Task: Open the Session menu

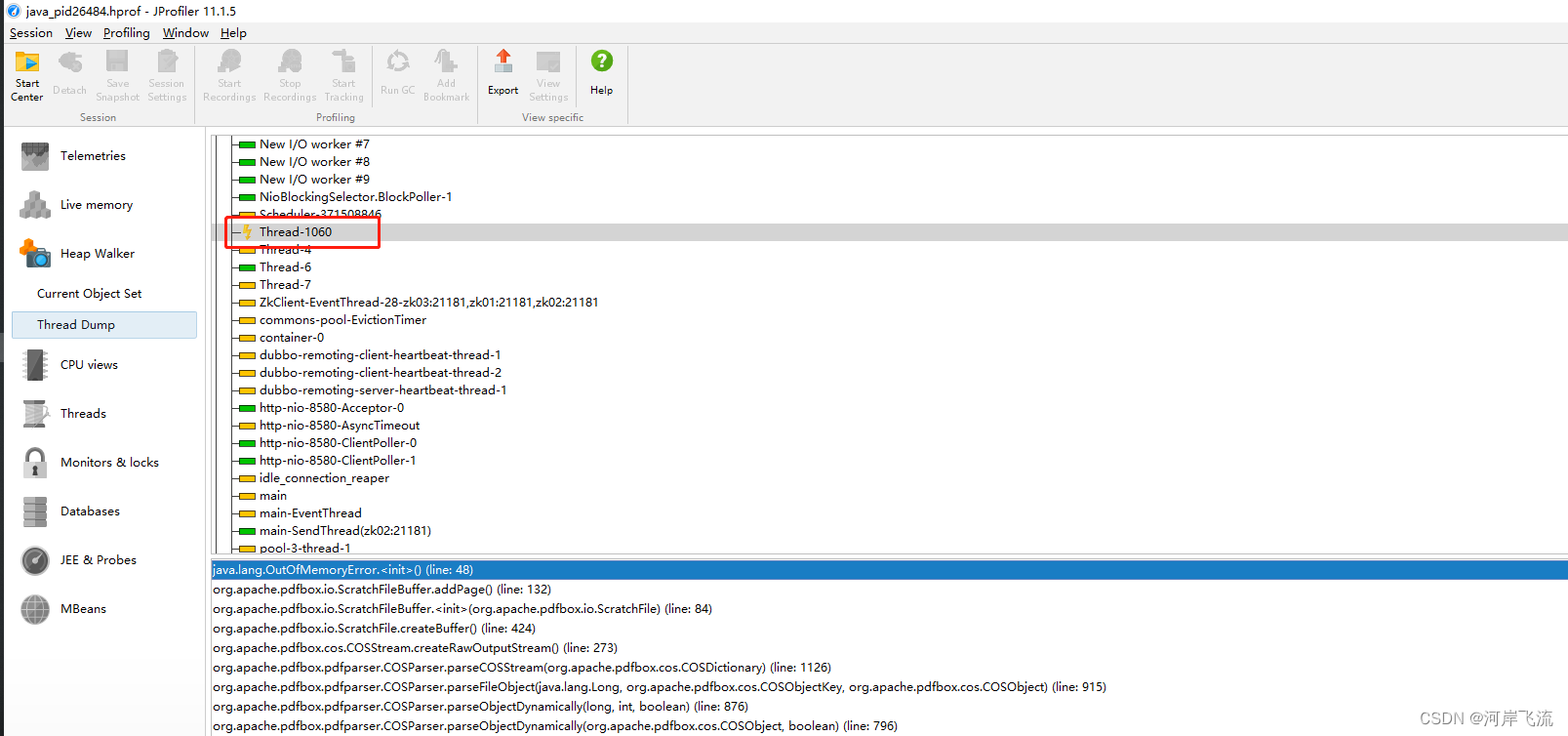Action: (31, 33)
